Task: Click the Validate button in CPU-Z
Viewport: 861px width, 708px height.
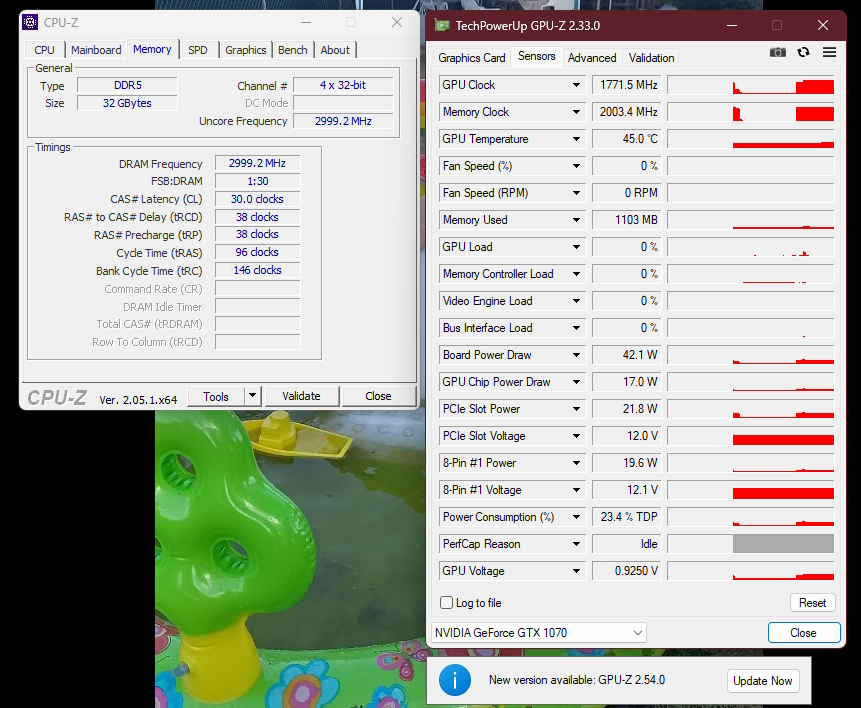Action: point(301,396)
